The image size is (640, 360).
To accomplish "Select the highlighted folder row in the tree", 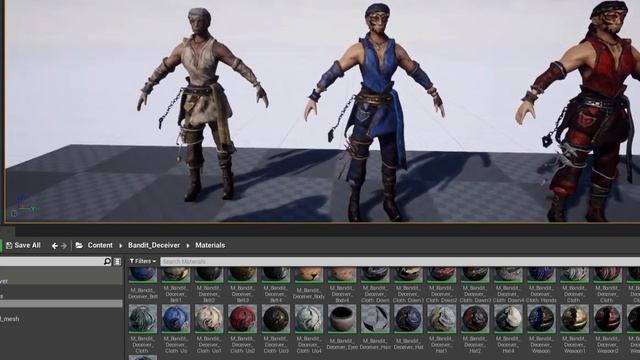I will [61, 304].
